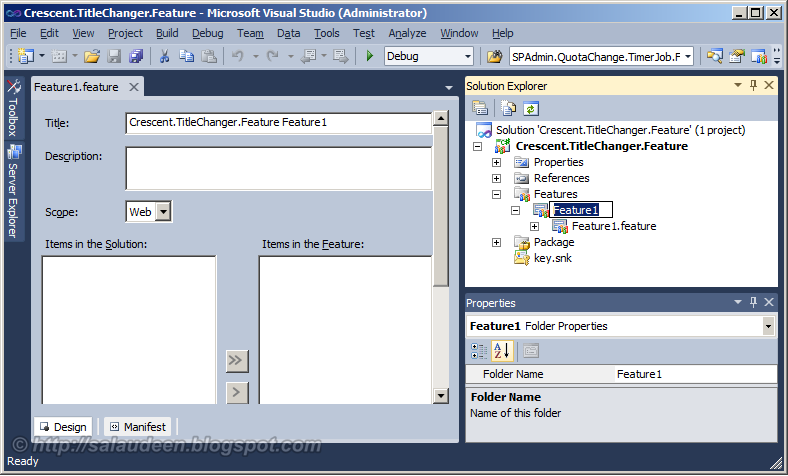This screenshot has width=788, height=476.
Task: Start debugging with green play icon
Action: pyautogui.click(x=370, y=56)
